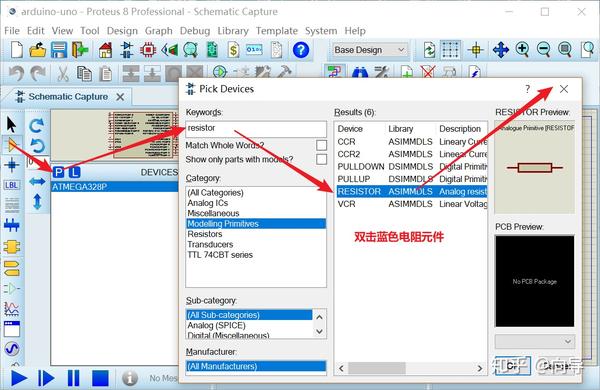600x390 pixels.
Task: Click the resistor symbol preview thumbnail
Action: pyautogui.click(x=535, y=167)
